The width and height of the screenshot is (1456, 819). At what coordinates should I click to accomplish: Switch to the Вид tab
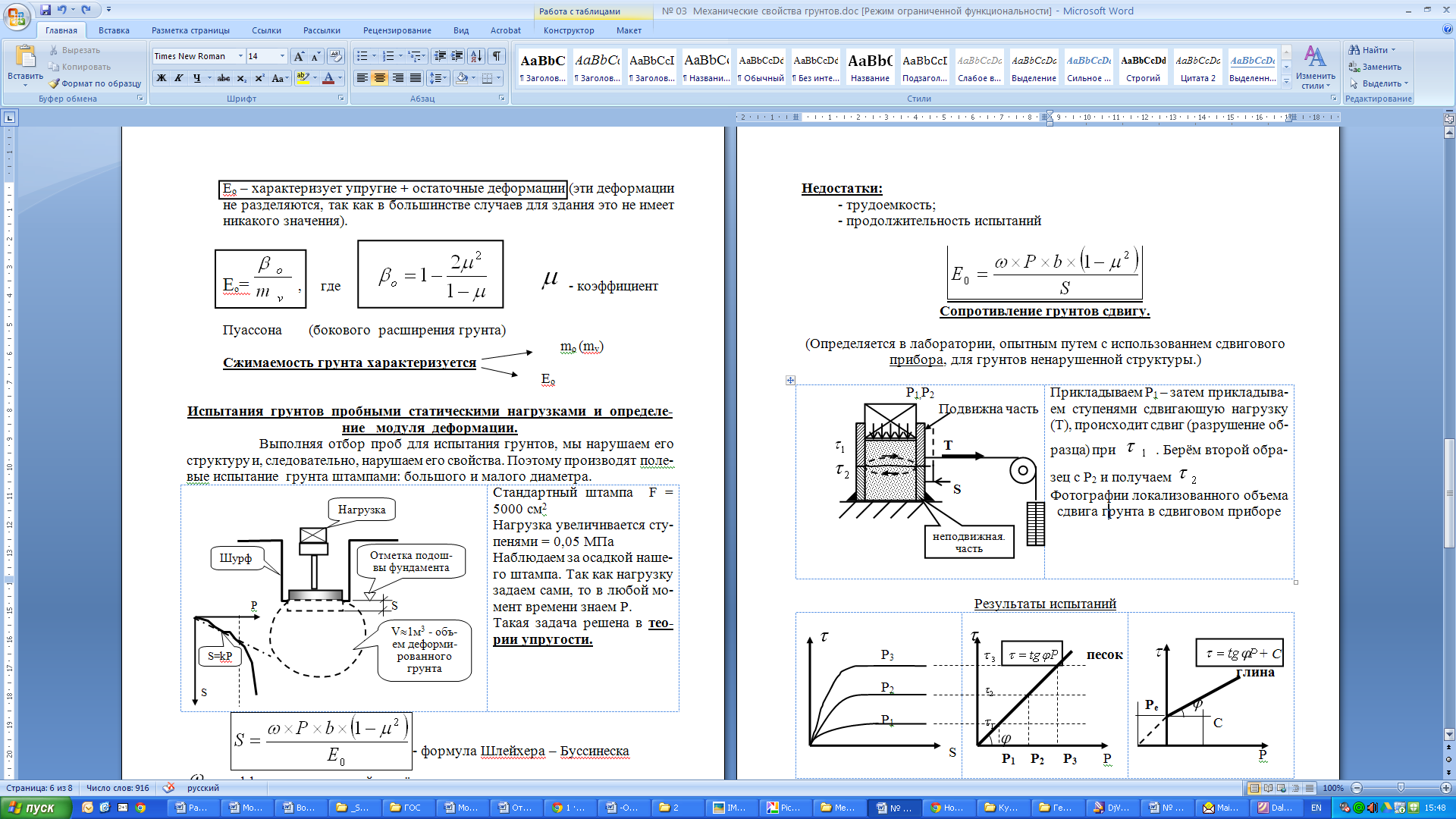point(461,30)
